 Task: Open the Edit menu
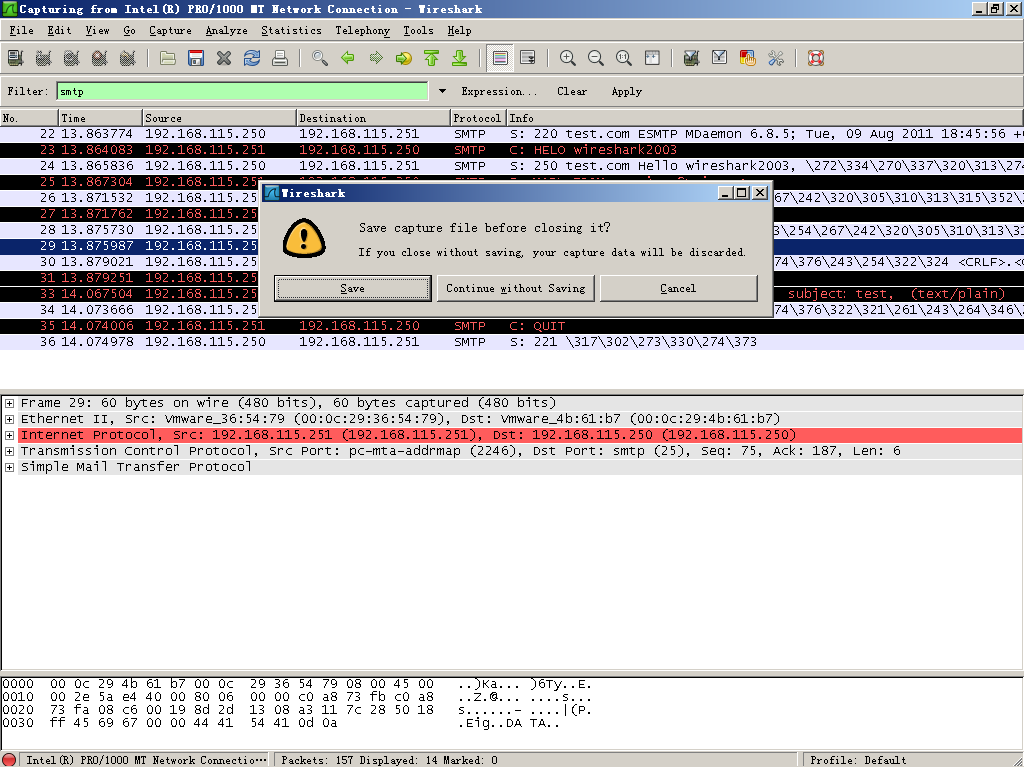point(59,30)
